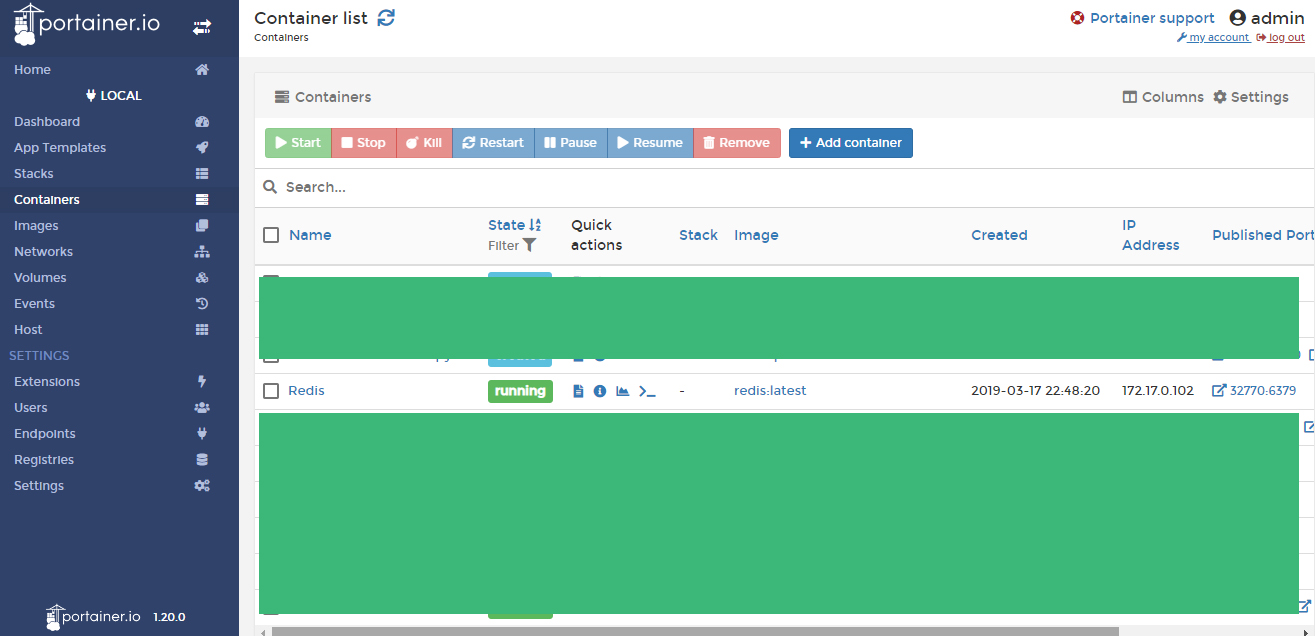Sort by the Stack column header
The height and width of the screenshot is (636, 1315).
[x=698, y=235]
